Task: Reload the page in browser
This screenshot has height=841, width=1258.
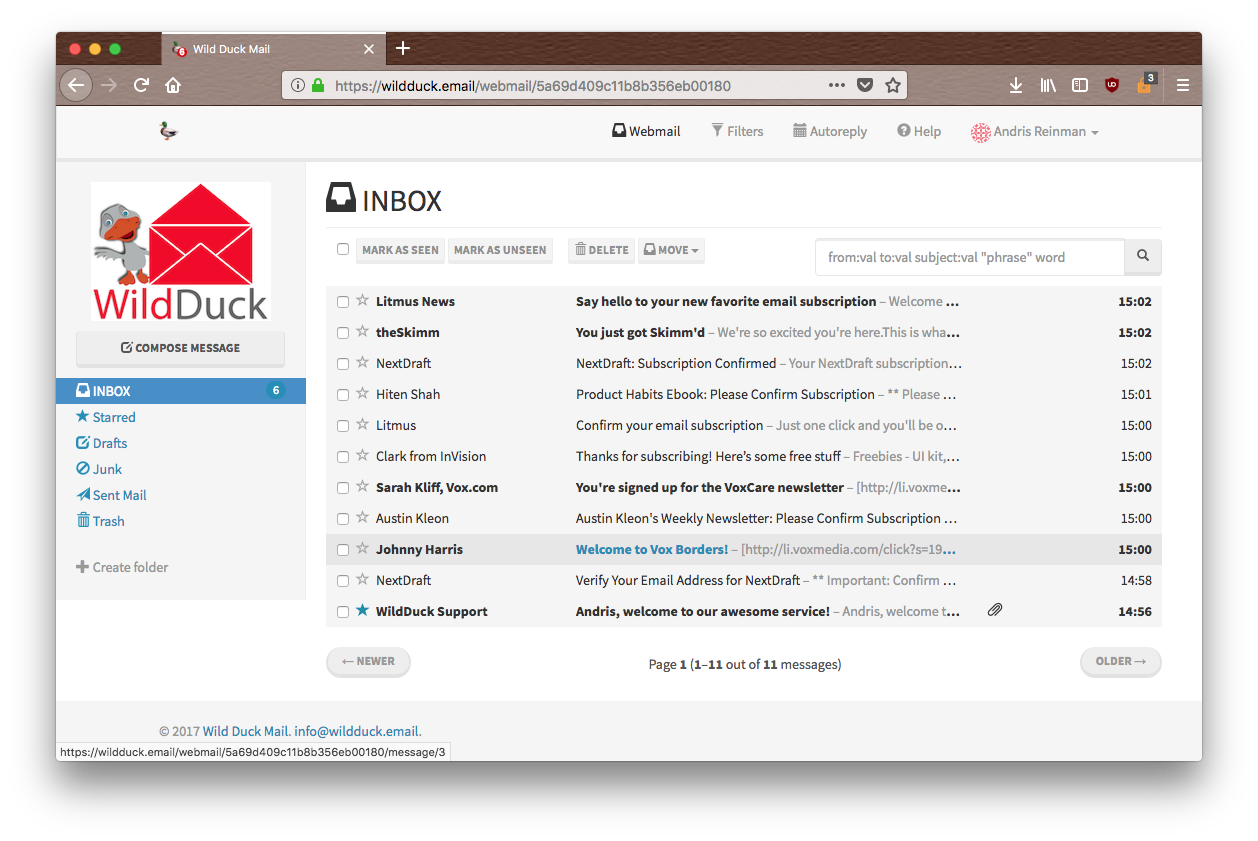Action: (x=142, y=86)
